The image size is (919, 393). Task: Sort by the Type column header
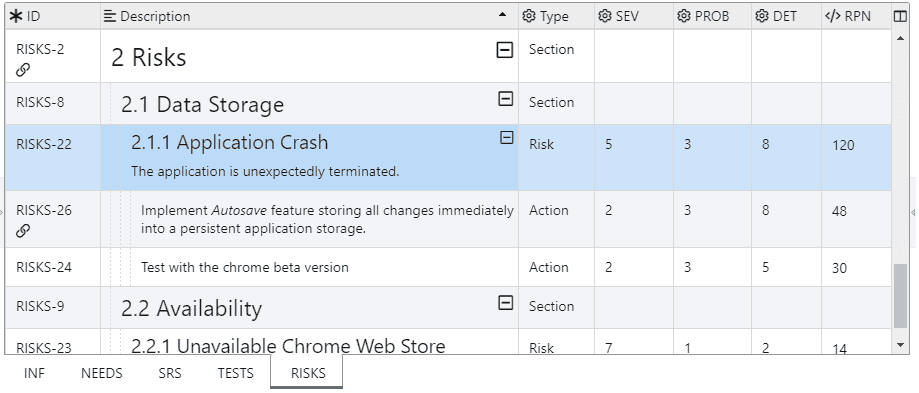(x=556, y=16)
